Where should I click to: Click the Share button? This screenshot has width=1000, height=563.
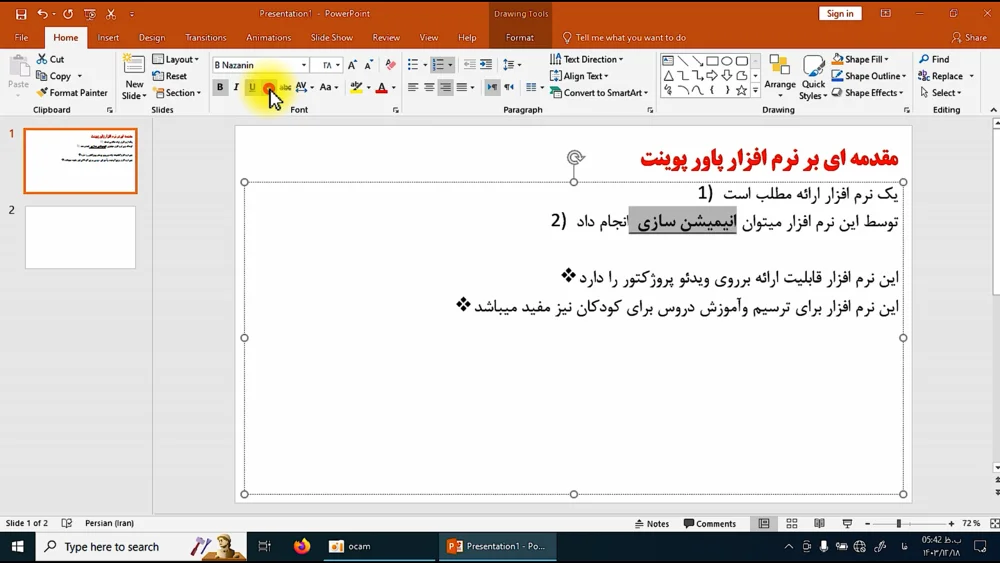click(969, 38)
